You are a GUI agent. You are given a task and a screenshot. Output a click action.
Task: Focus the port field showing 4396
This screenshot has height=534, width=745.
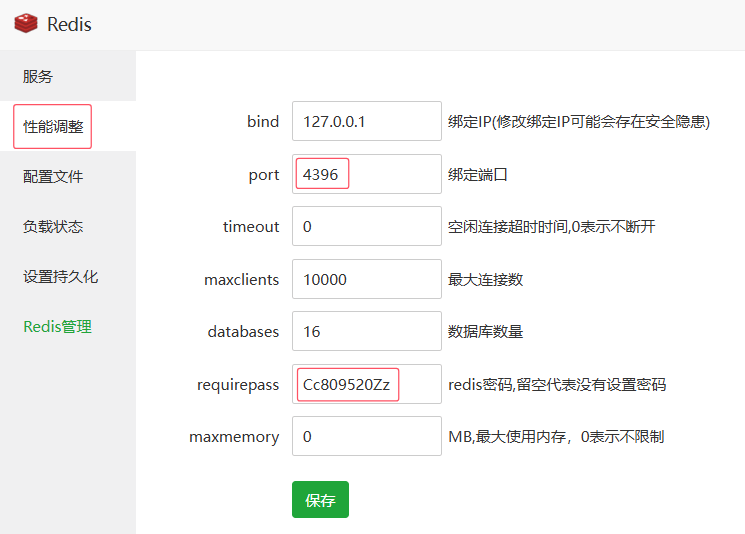[x=366, y=175]
